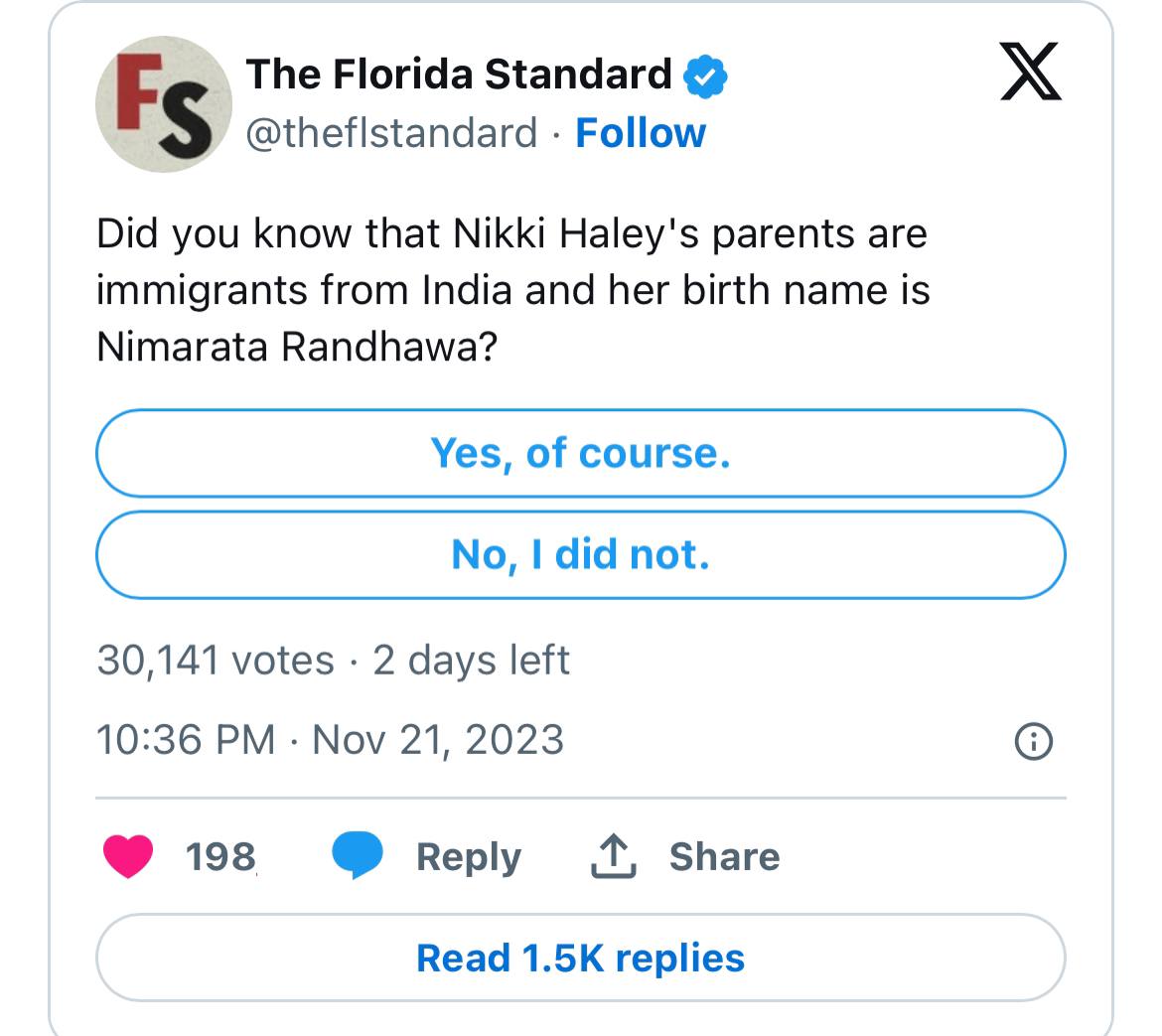
Task: Click the pink heart like icon
Action: [x=128, y=857]
